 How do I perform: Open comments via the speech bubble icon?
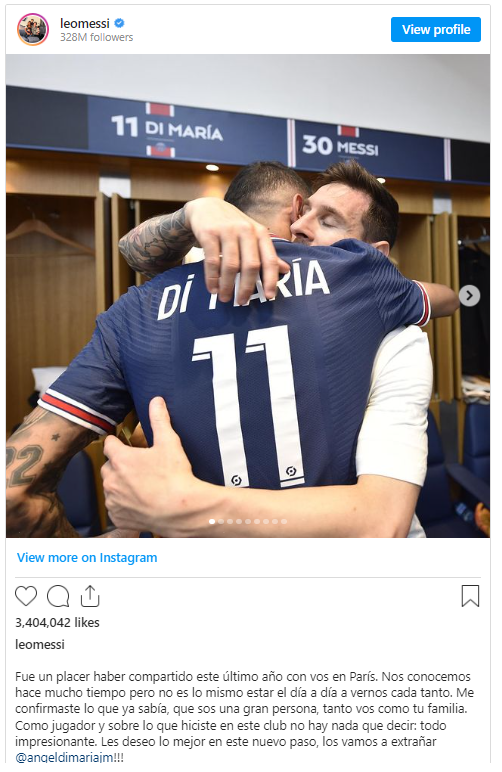[x=58, y=596]
